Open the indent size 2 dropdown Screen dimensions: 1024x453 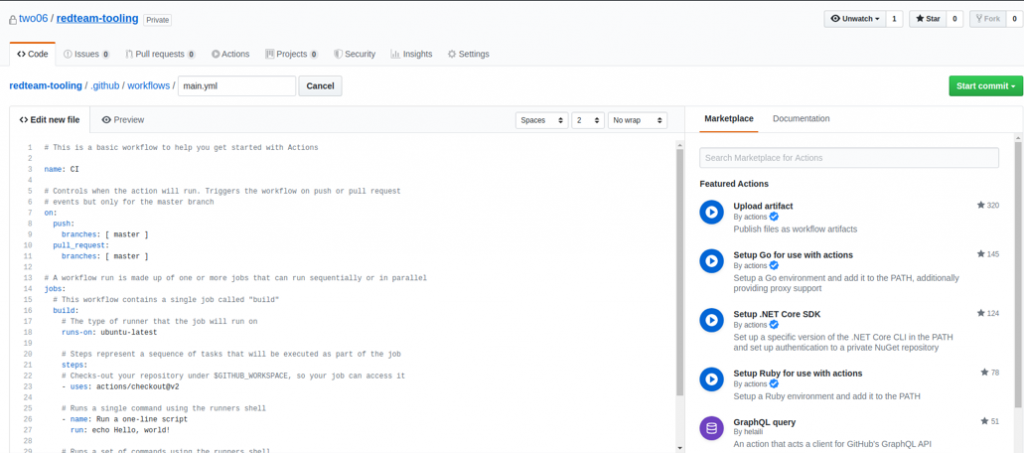(588, 120)
